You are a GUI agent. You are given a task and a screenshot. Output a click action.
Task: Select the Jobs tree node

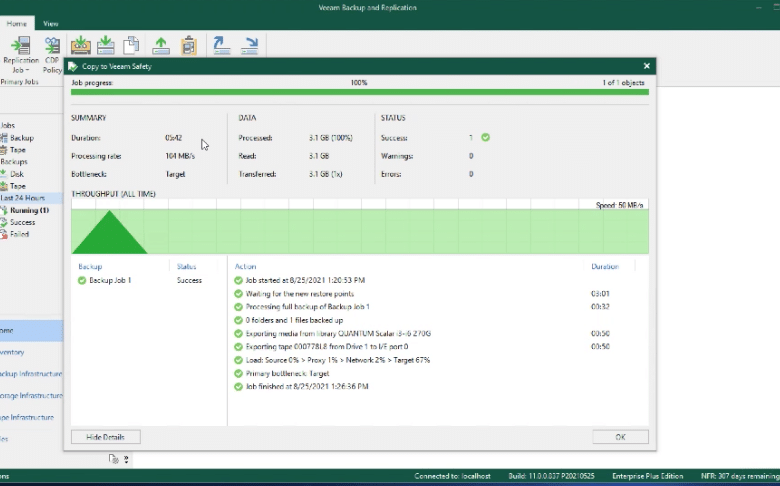[x=7, y=125]
